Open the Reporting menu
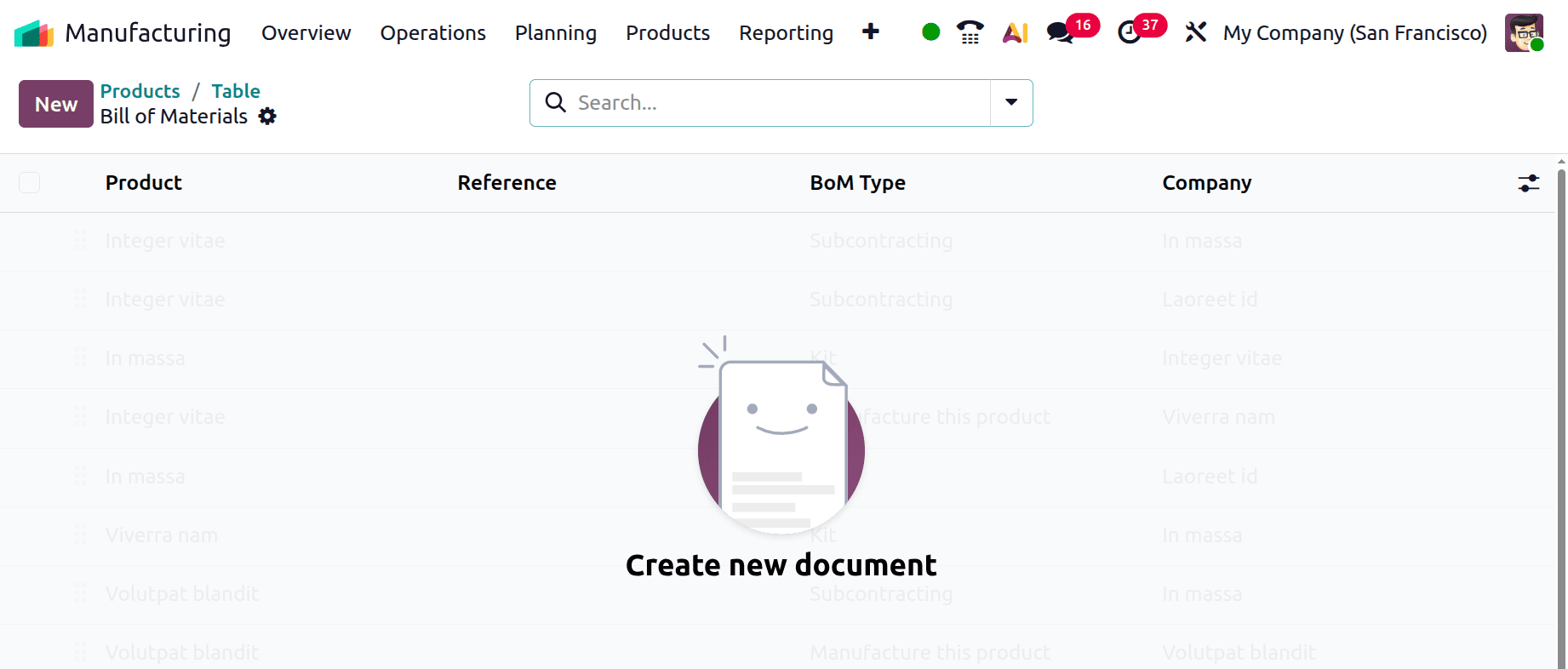 pos(786,33)
